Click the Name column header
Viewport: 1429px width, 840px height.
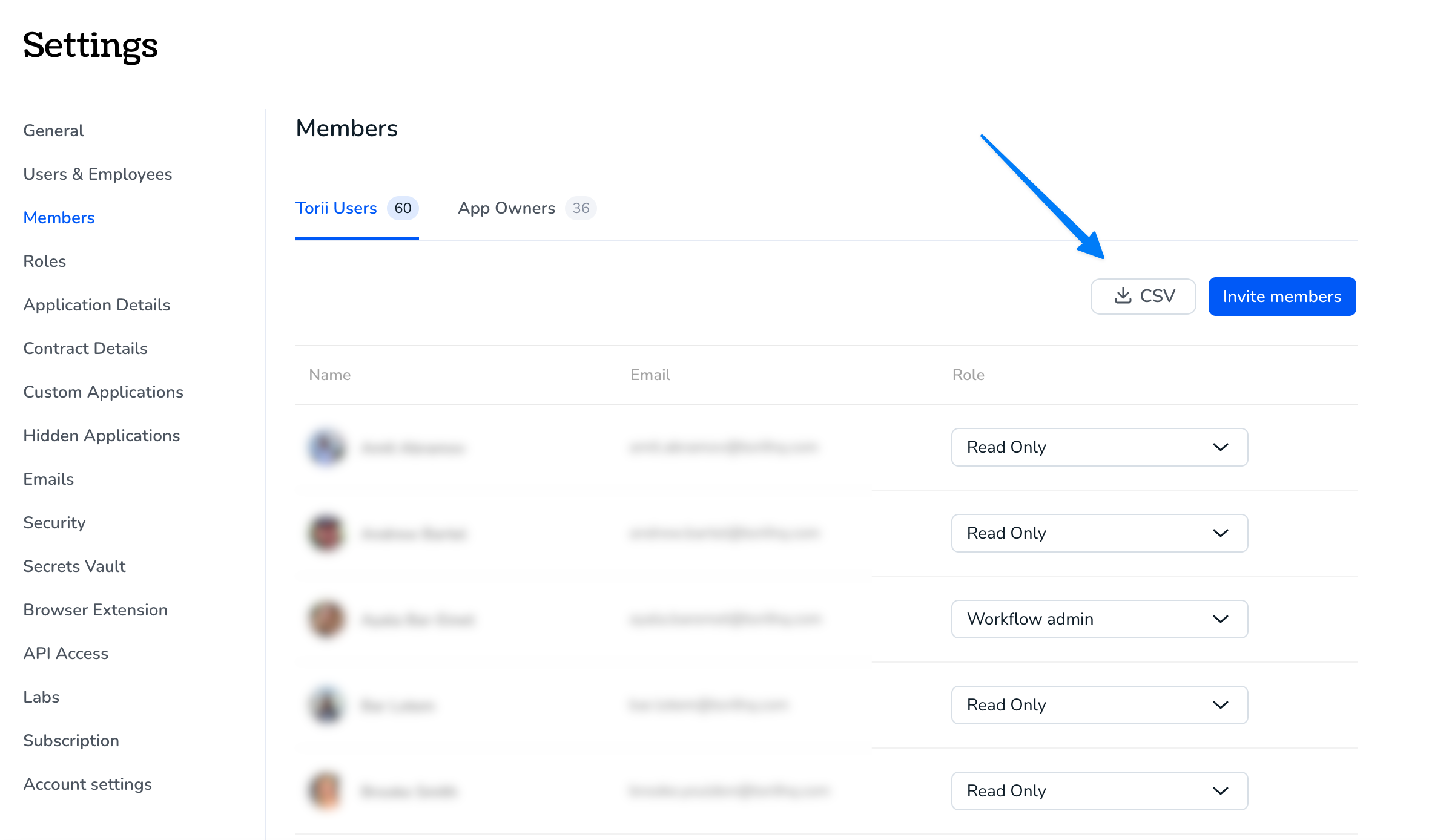pyautogui.click(x=330, y=375)
